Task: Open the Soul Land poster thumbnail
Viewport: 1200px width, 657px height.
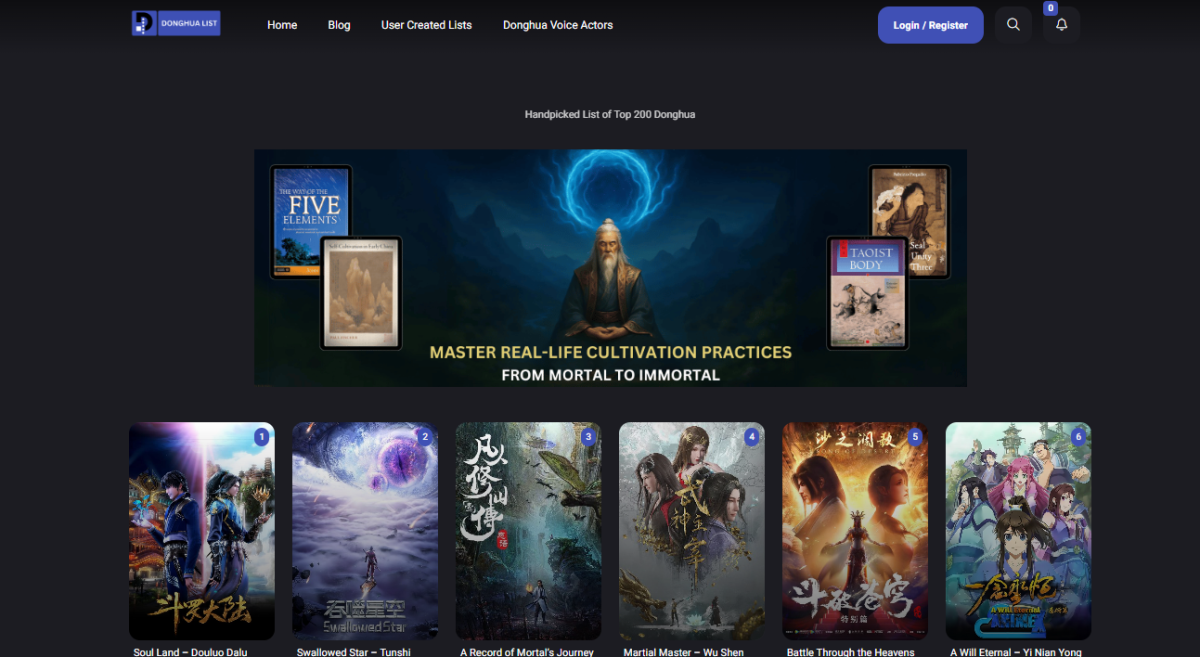Action: click(x=202, y=531)
